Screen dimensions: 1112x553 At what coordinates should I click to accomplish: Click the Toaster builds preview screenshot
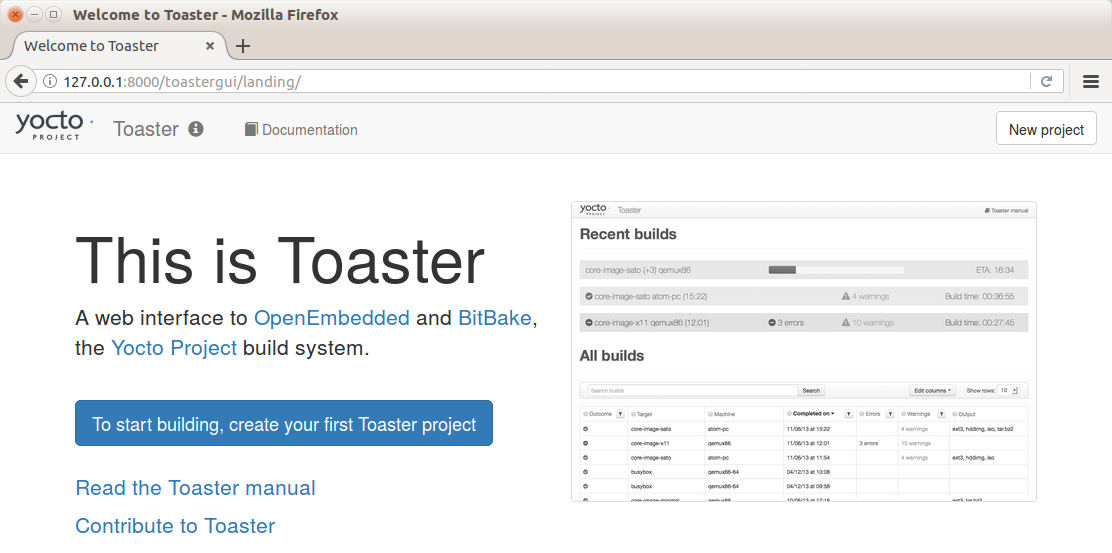[804, 352]
